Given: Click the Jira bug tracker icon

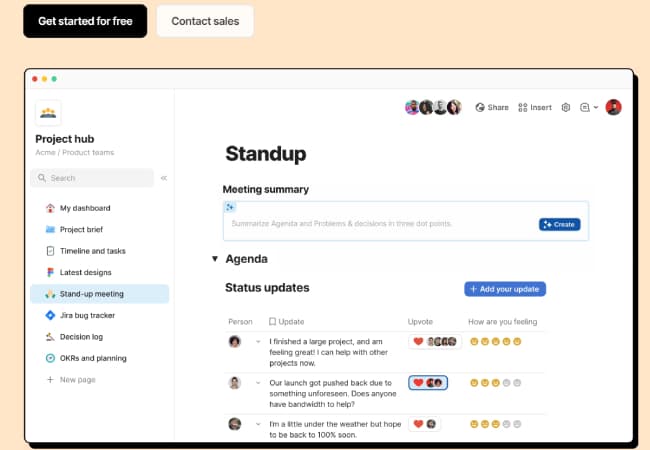Looking at the screenshot, I should click(50, 316).
